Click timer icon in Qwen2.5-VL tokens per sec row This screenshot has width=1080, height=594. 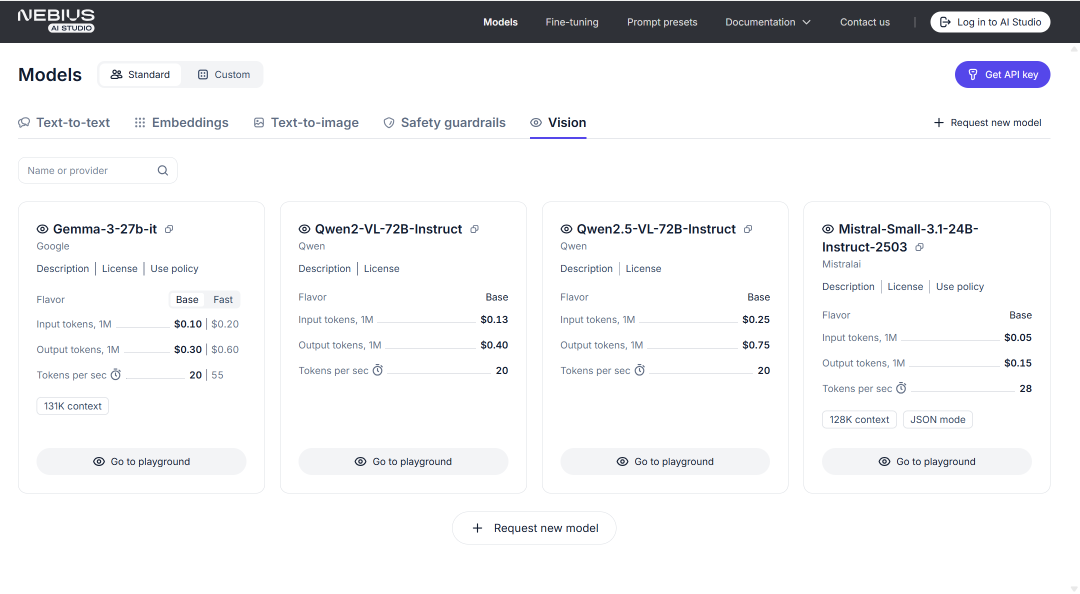(x=639, y=370)
